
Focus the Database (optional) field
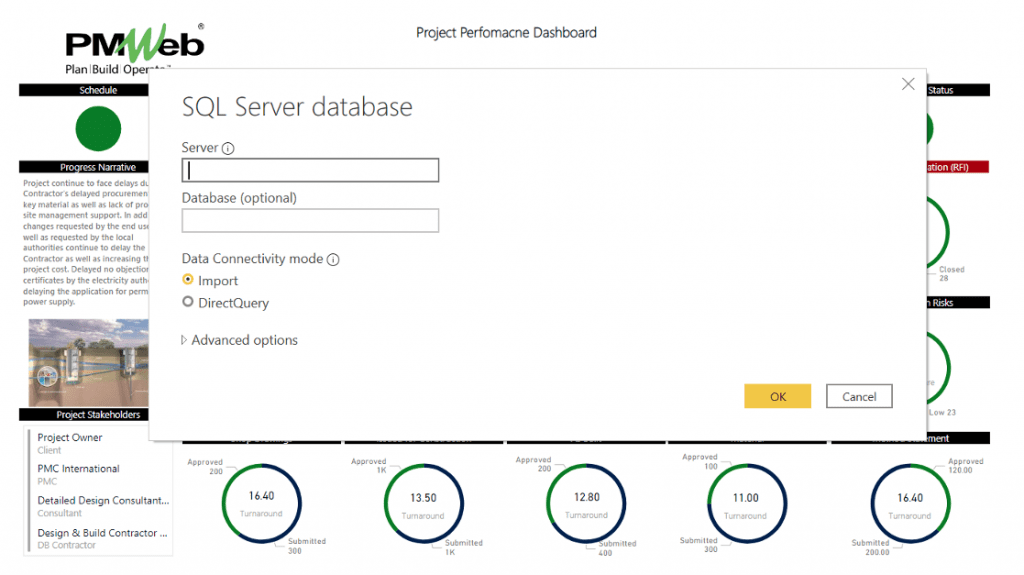pyautogui.click(x=310, y=220)
